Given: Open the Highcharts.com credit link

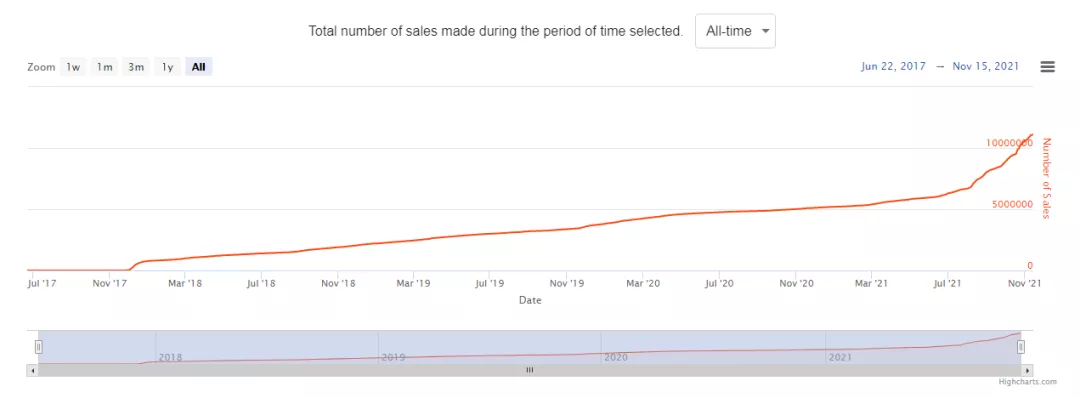Looking at the screenshot, I should click(1028, 381).
